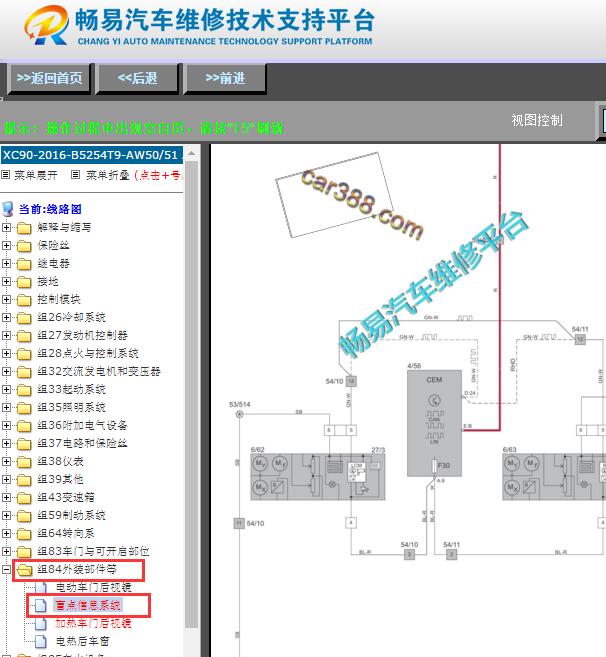Click the XC90-2016-B5254T9-AW50/51 title
This screenshot has width=606, height=657.
(x=91, y=155)
